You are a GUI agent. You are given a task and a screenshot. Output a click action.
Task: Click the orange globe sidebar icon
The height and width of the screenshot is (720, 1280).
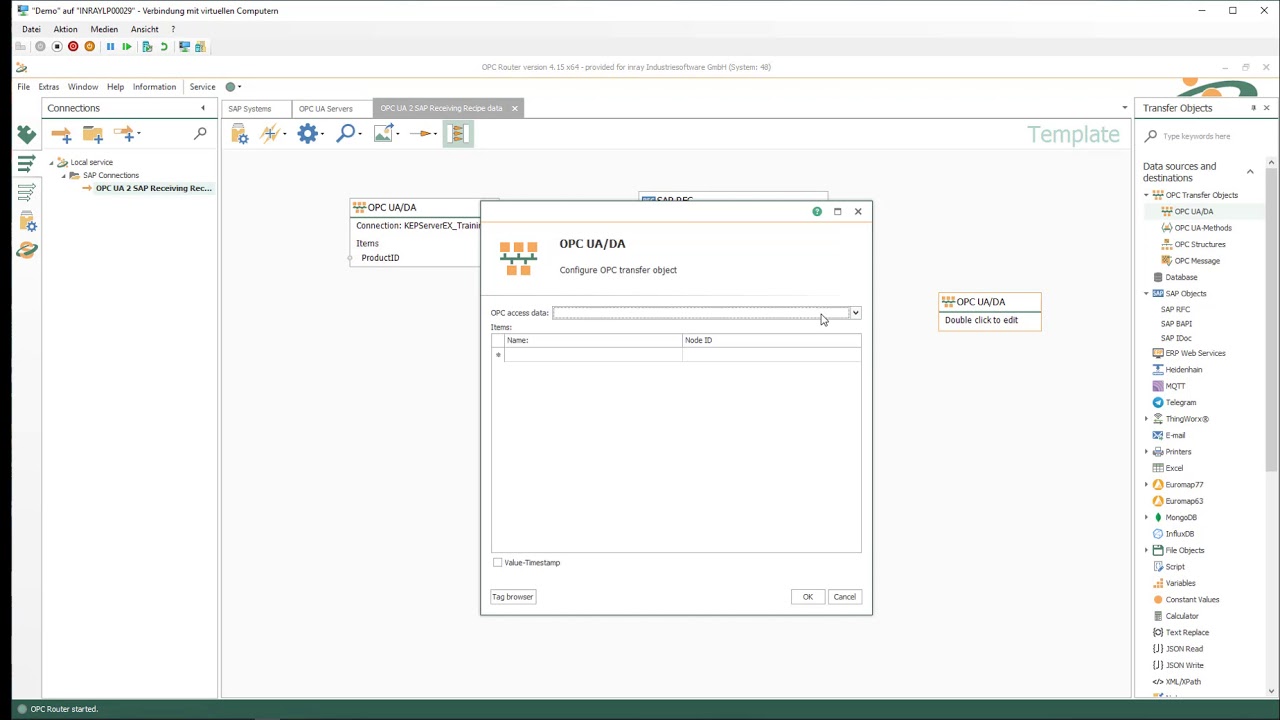click(27, 250)
